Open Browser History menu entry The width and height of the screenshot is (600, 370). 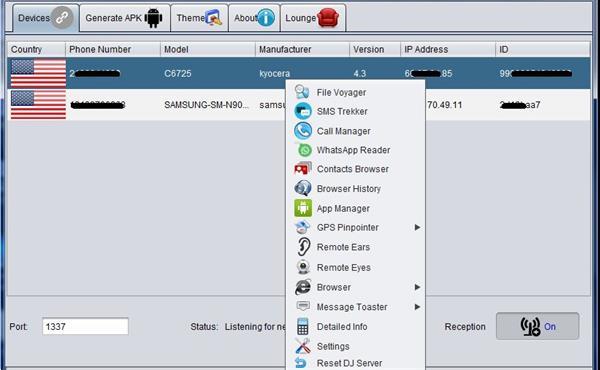(355, 189)
